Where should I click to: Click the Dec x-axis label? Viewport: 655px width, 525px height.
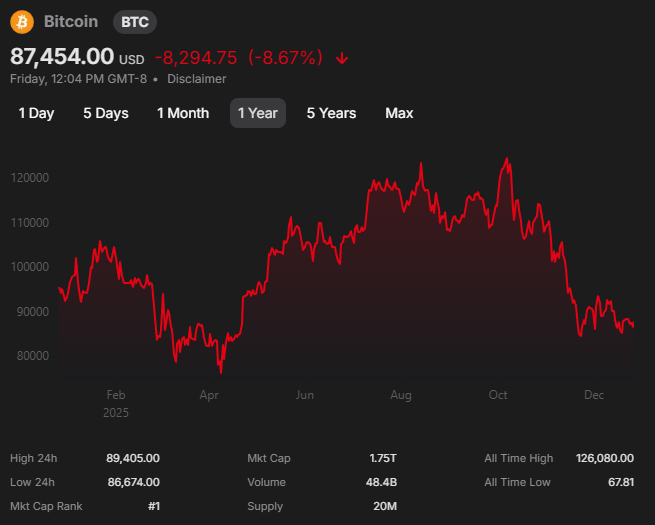[x=594, y=395]
